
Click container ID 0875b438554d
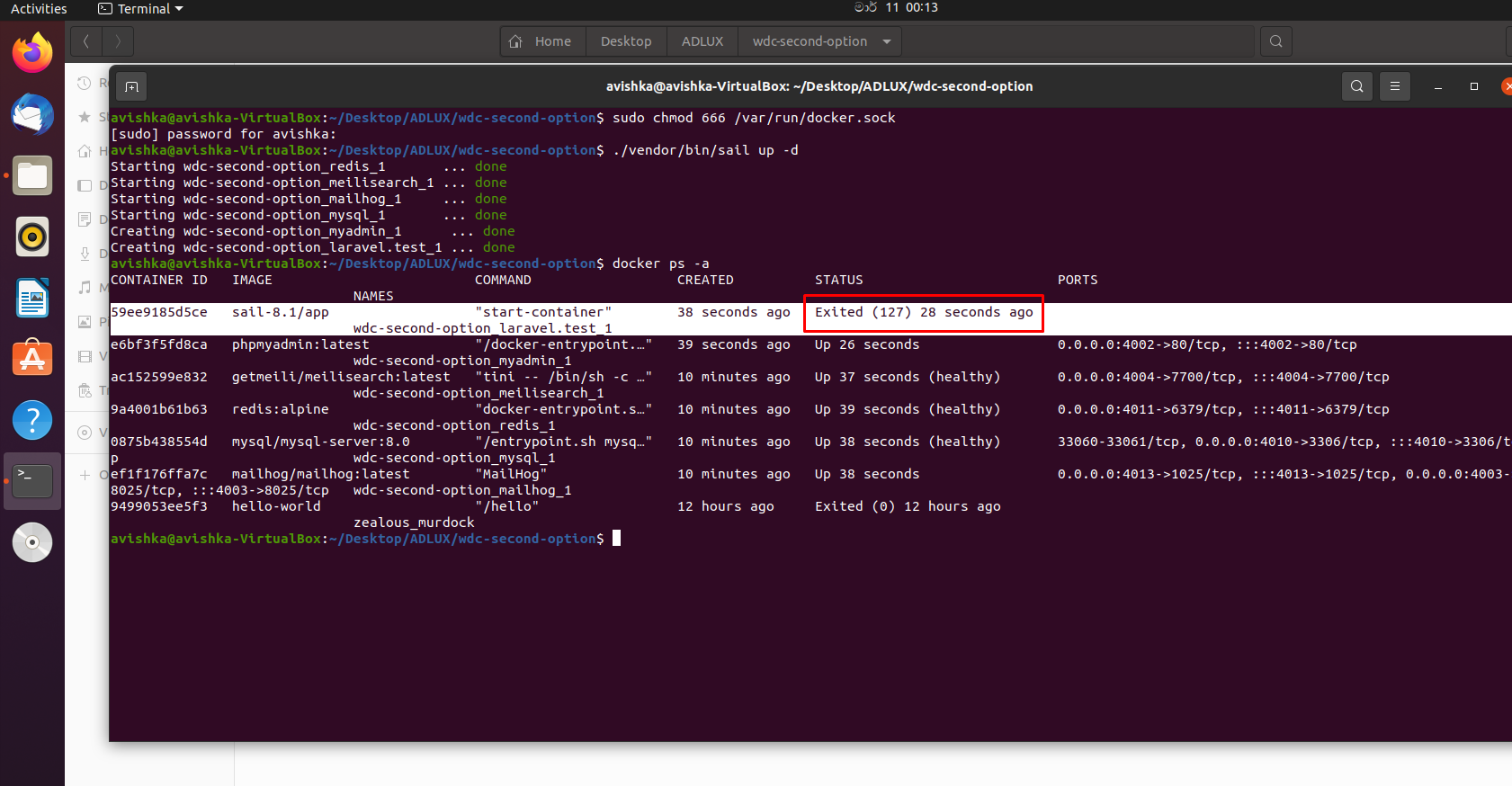159,442
